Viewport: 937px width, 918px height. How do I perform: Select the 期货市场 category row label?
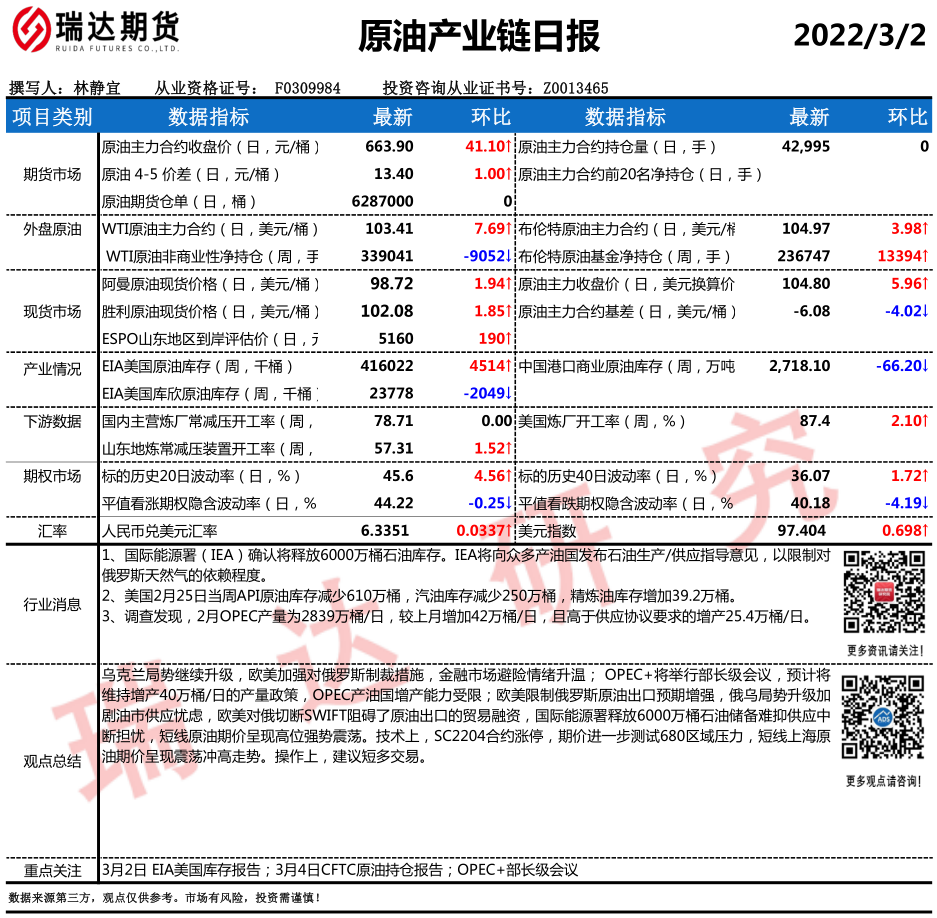tap(52, 174)
